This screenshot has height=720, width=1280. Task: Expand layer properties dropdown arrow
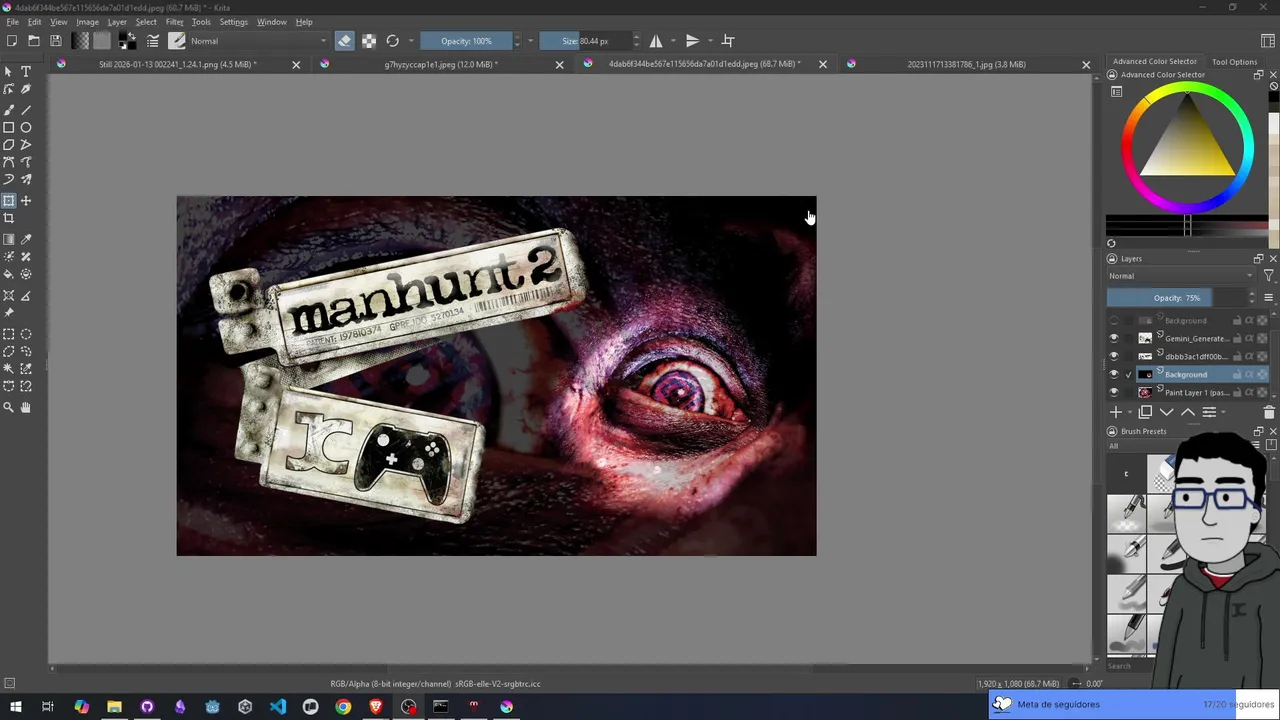pyautogui.click(x=1223, y=412)
